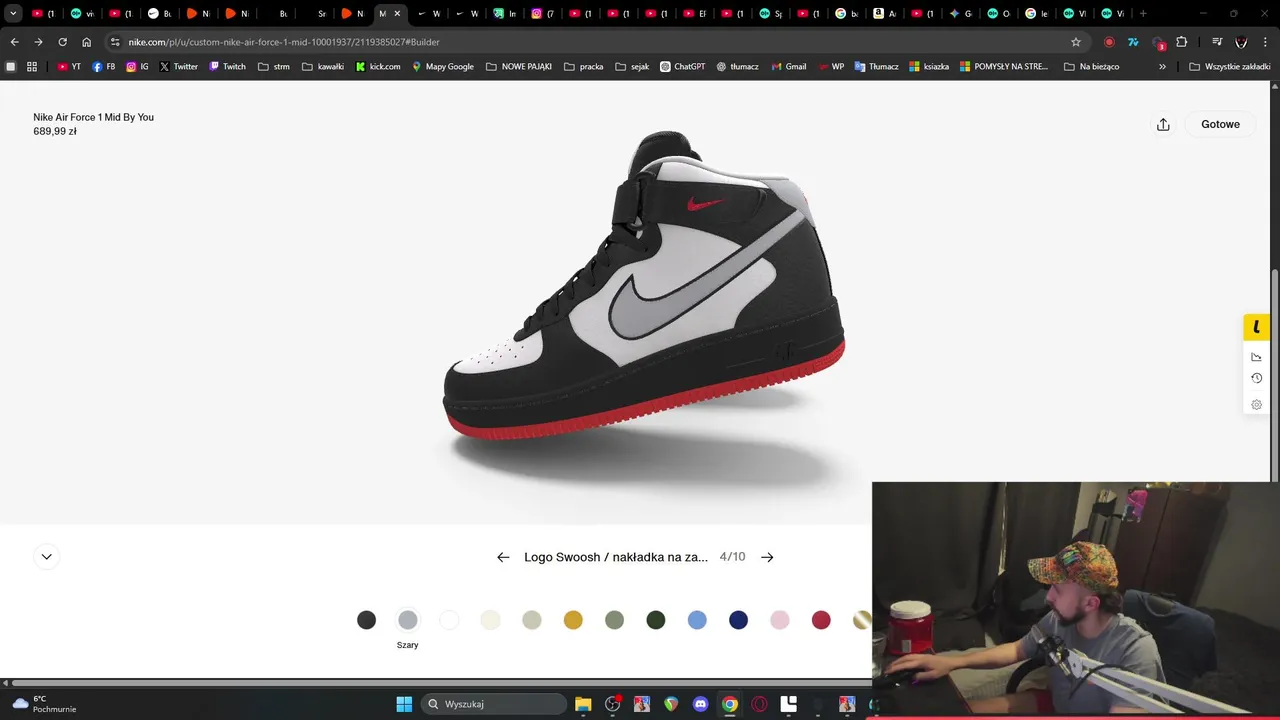Click the yellow side panel icon
This screenshot has width=1280, height=720.
pos(1257,327)
